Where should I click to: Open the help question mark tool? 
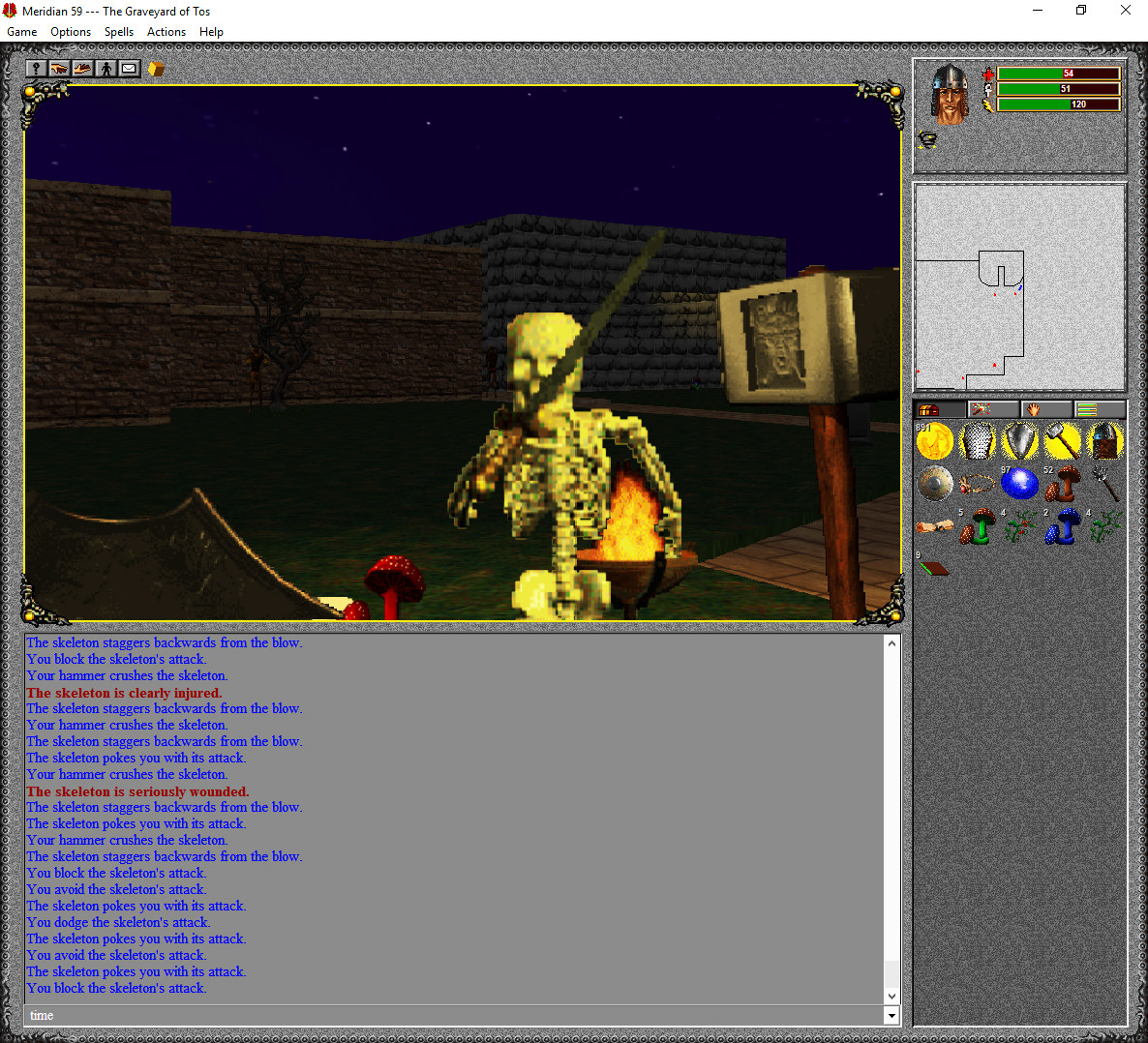[36, 68]
